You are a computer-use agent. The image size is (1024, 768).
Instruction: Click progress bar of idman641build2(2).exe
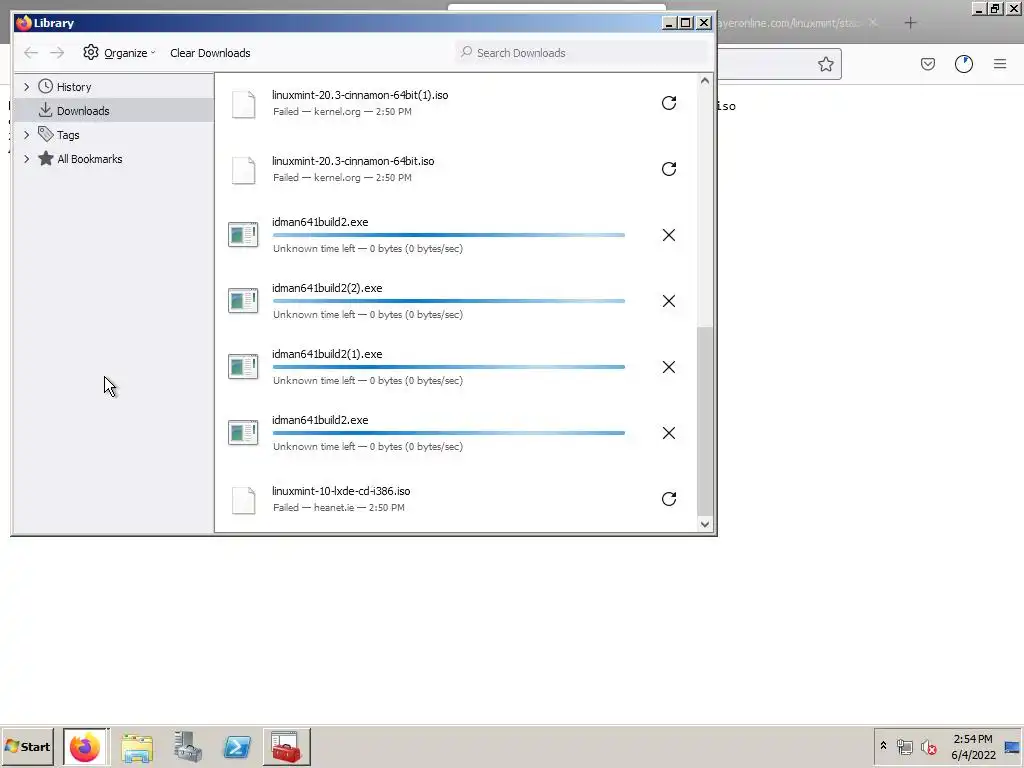[449, 301]
